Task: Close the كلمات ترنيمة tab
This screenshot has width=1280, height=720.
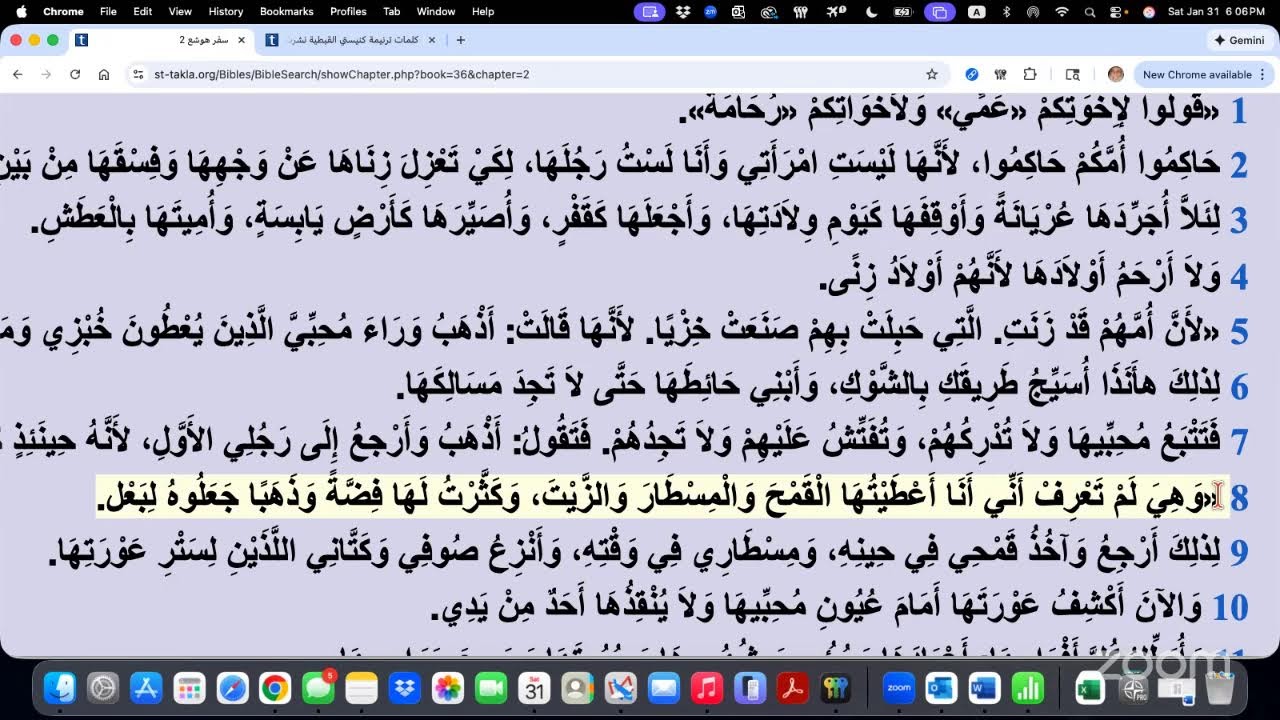Action: click(x=431, y=40)
